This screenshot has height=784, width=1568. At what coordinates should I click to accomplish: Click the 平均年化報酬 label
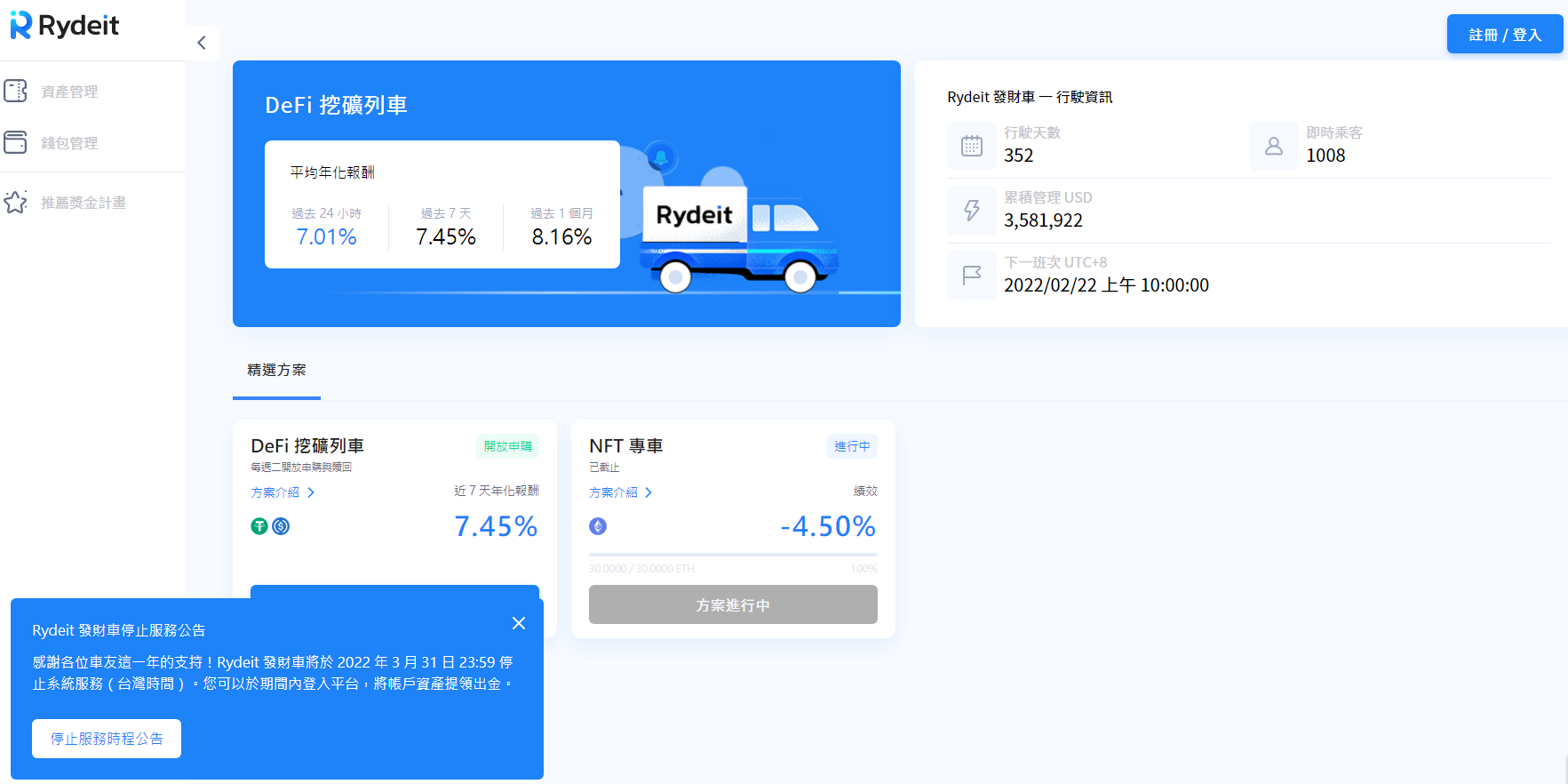point(332,172)
